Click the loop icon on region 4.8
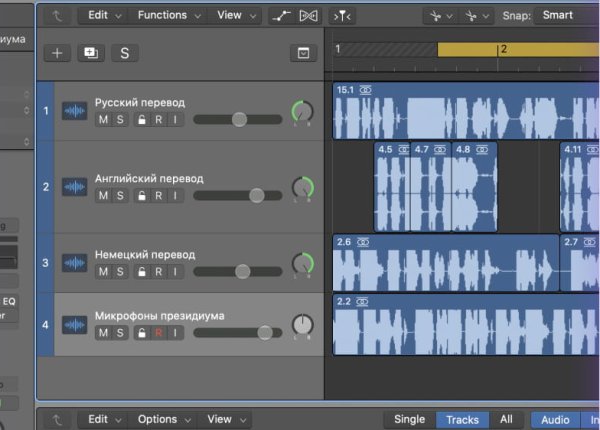 point(482,149)
